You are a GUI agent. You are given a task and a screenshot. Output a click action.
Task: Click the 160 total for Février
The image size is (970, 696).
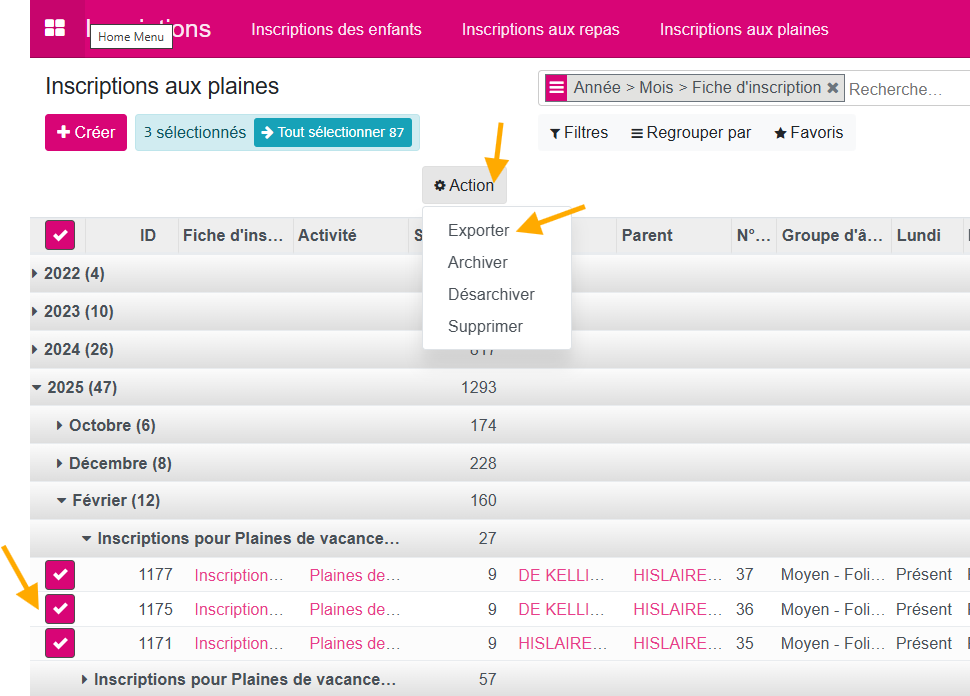click(483, 500)
